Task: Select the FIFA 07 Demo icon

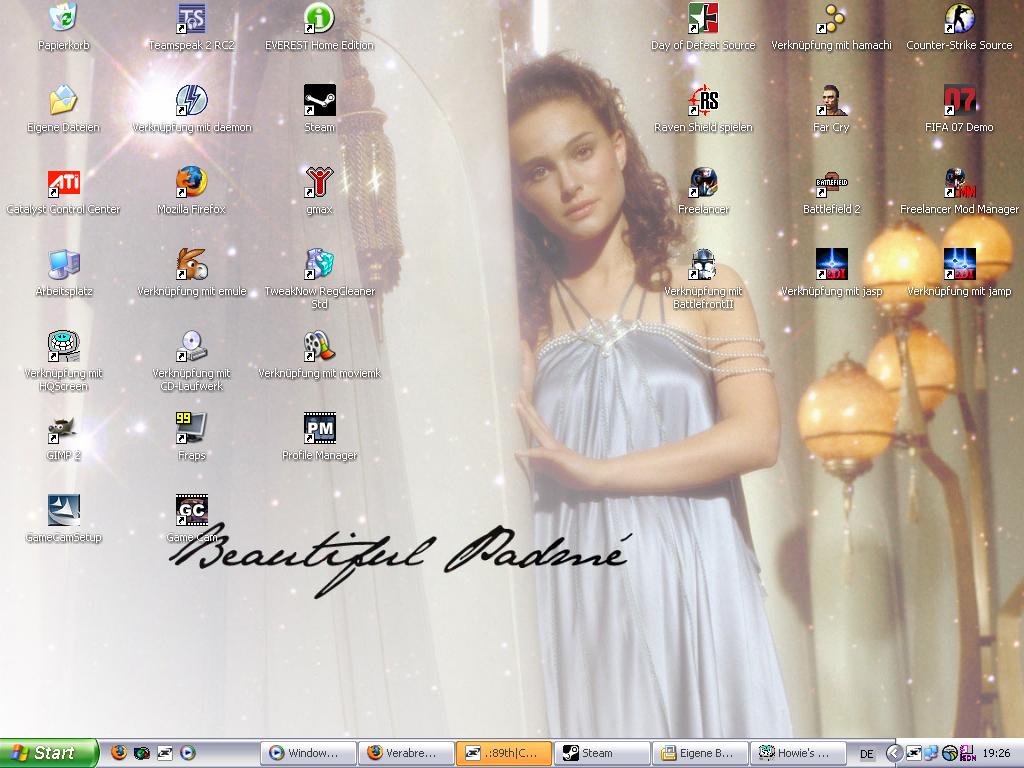Action: [959, 100]
